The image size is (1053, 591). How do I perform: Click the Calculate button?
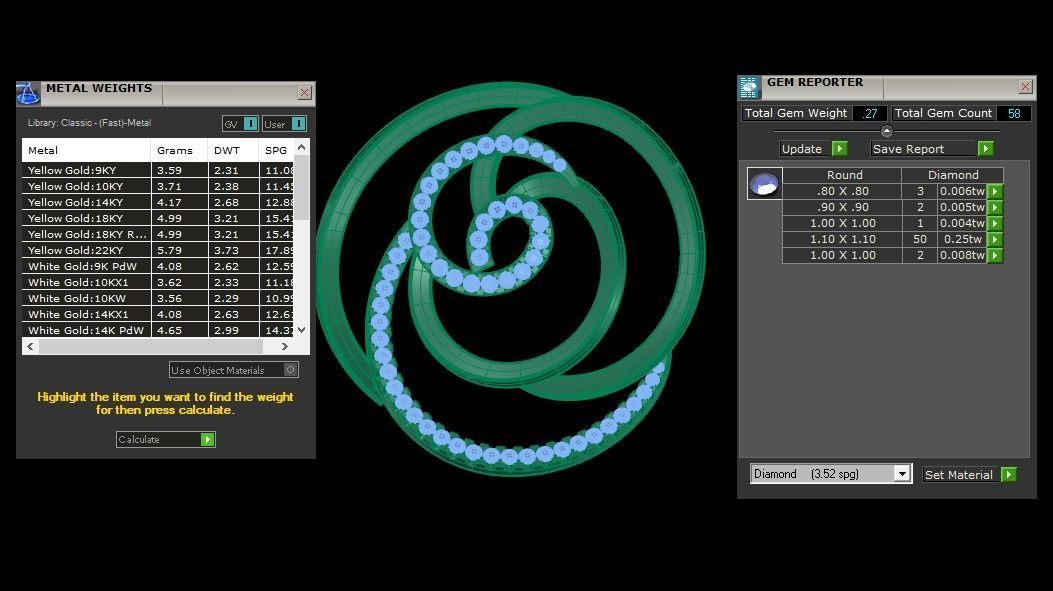[166, 439]
